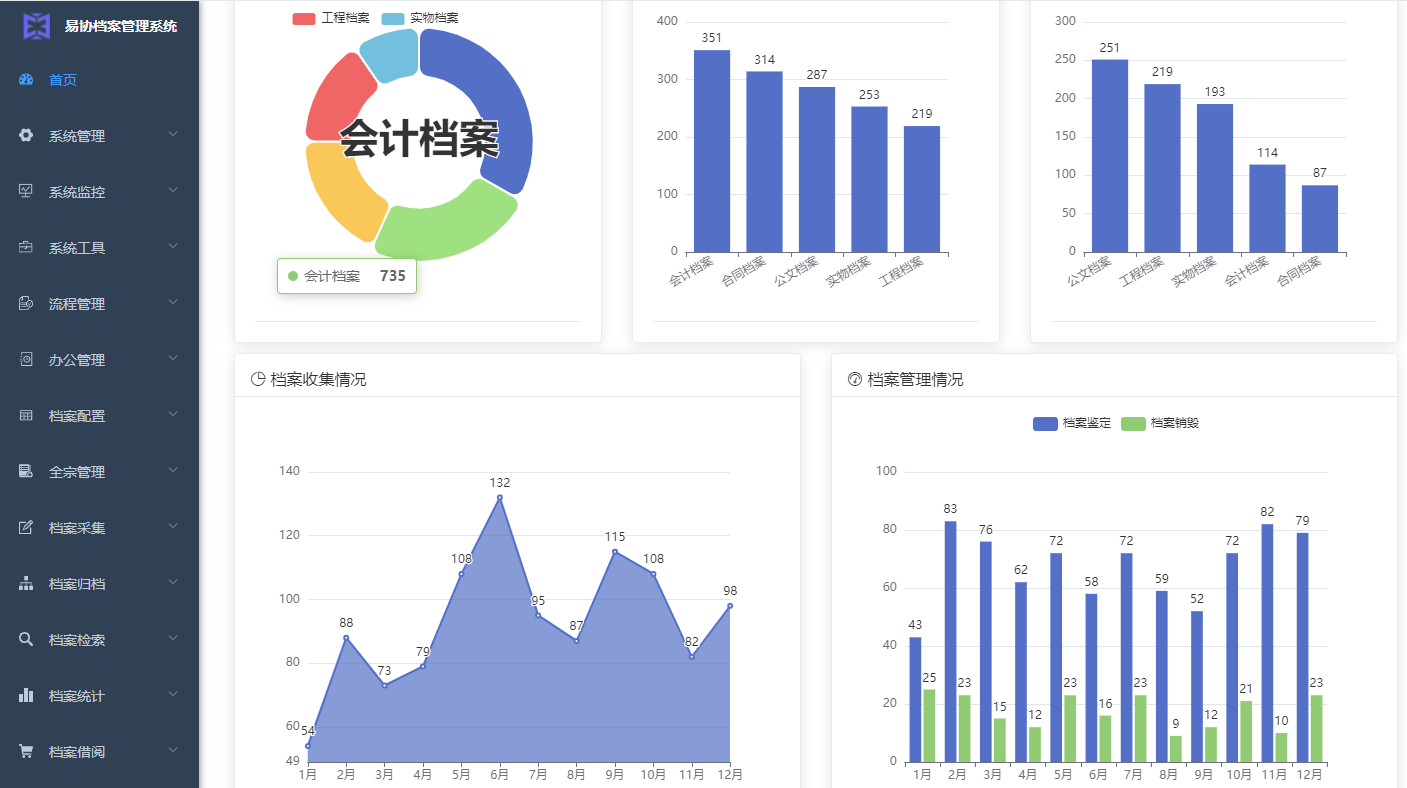Click the 档案收集情况 panel title

tap(318, 380)
